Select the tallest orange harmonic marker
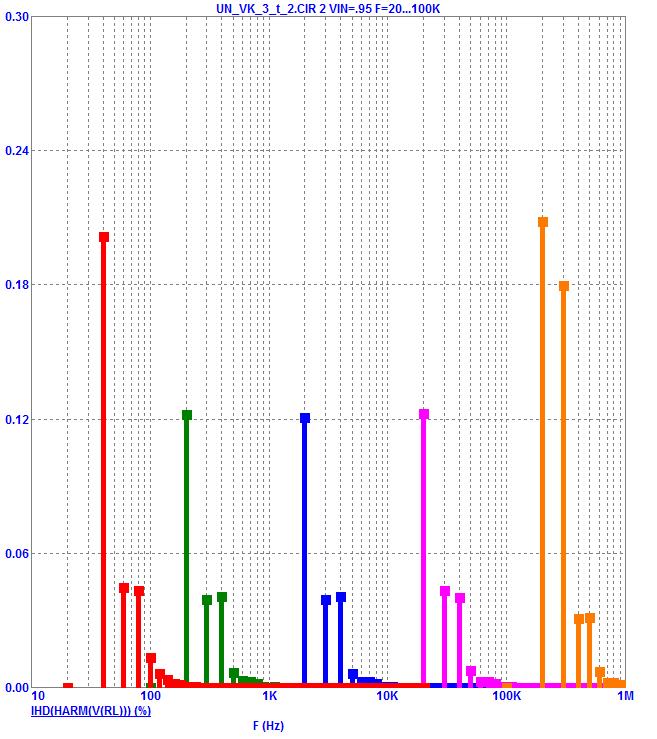This screenshot has width=657, height=739. [543, 222]
